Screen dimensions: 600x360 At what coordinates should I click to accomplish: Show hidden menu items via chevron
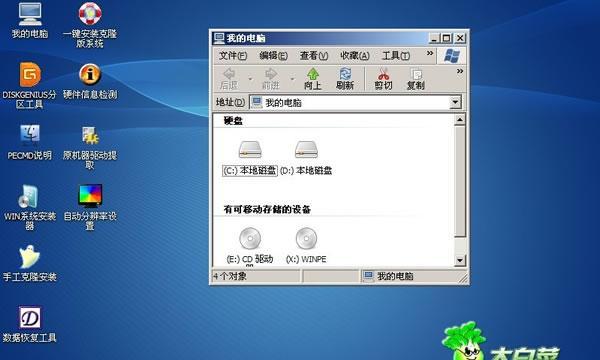tap(430, 53)
